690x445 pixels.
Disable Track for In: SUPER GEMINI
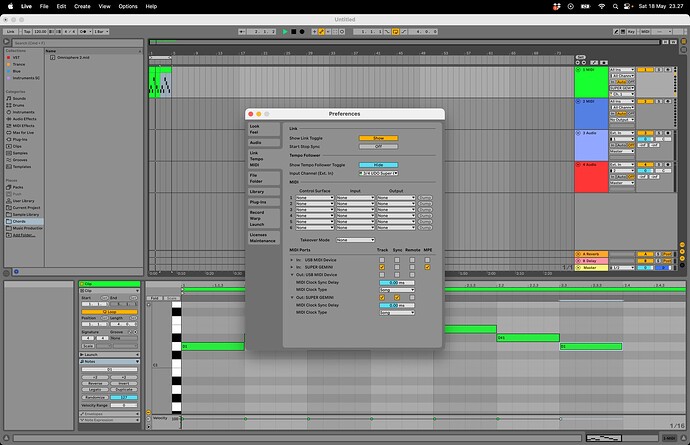tap(382, 267)
